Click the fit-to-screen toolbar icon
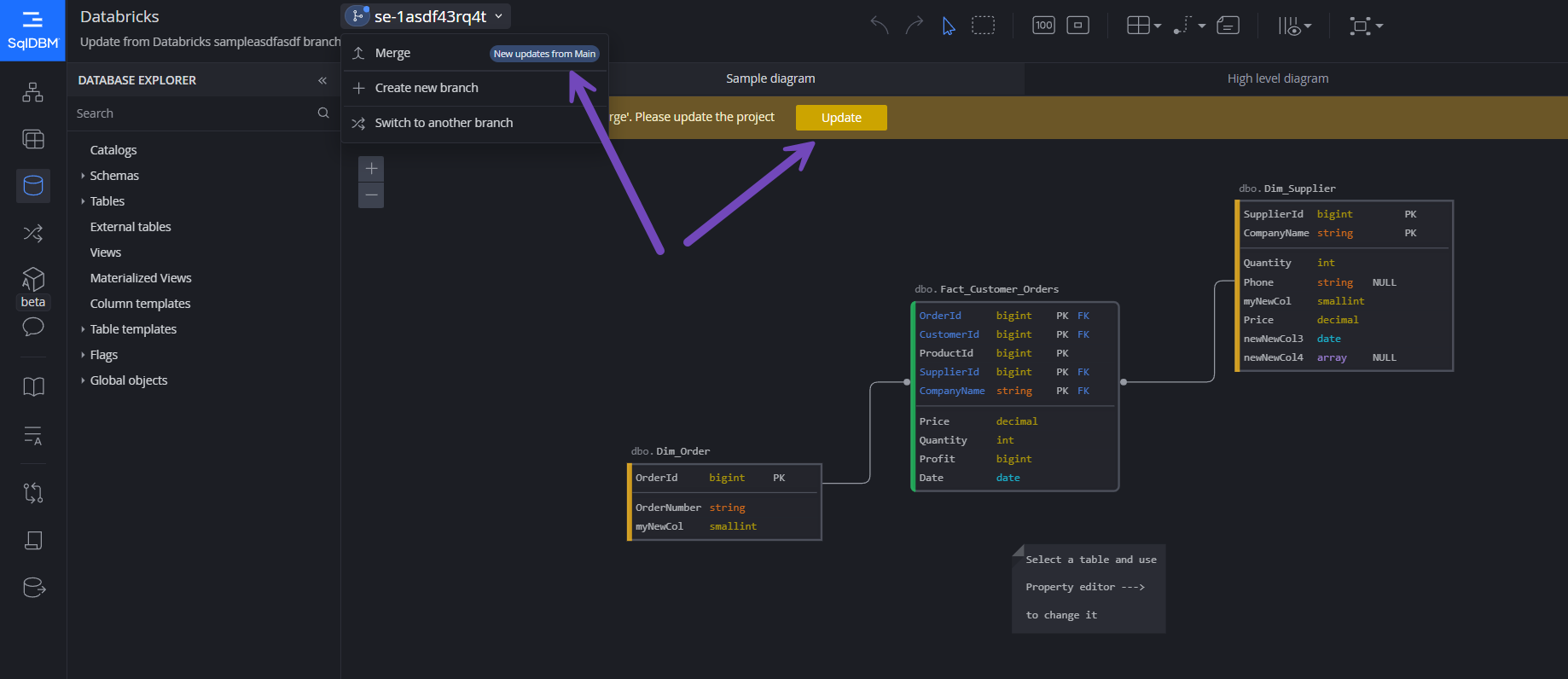The image size is (1568, 679). (1078, 26)
